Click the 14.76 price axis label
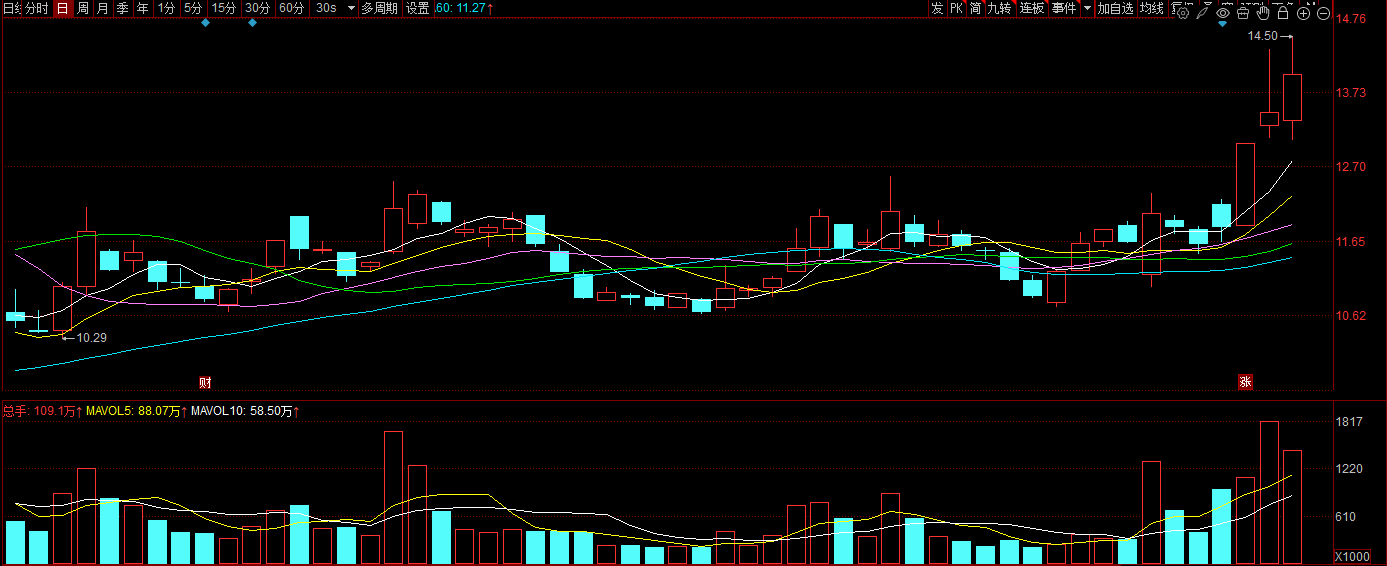 pos(1352,19)
